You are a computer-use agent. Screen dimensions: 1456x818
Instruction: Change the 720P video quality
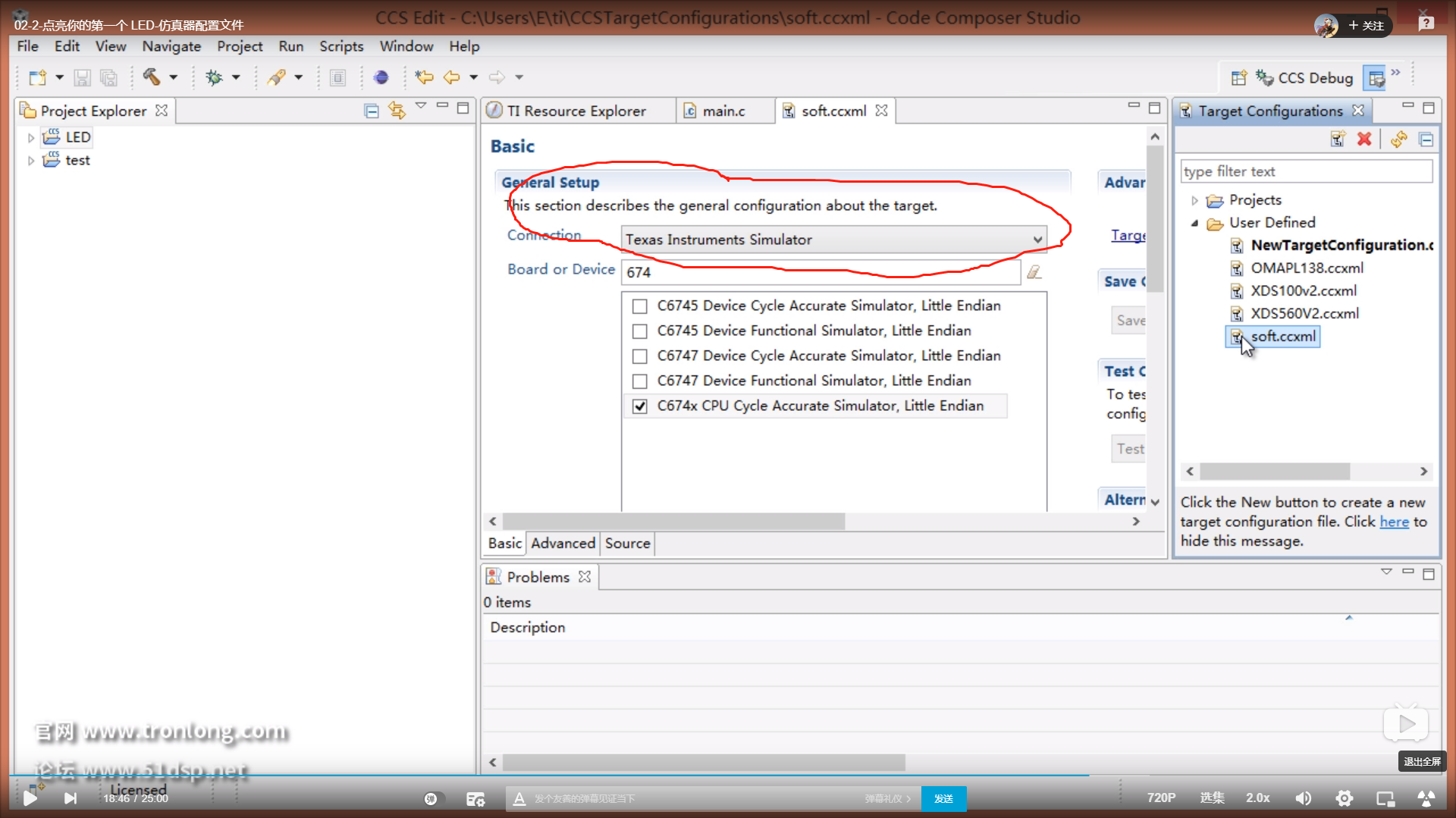[x=1161, y=798]
